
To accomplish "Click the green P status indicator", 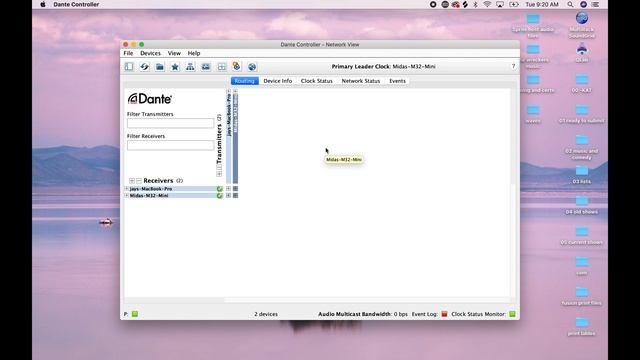I will point(135,314).
